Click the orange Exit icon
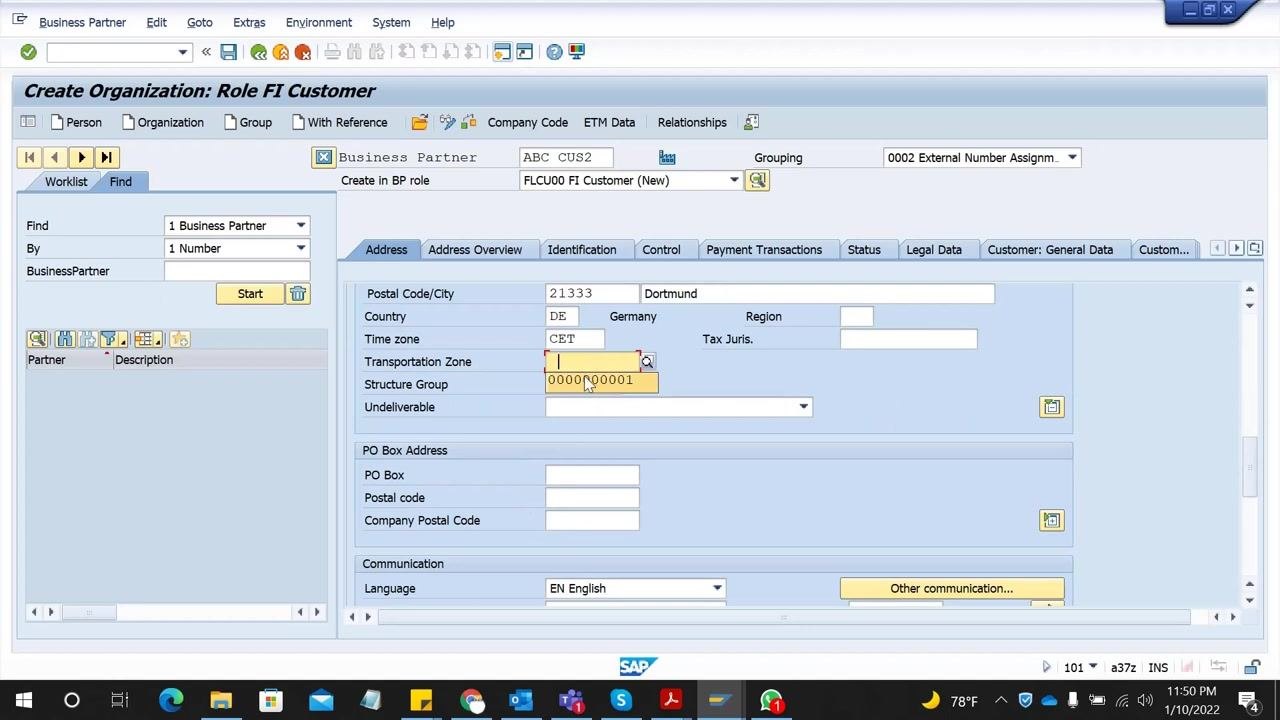Screen dimensions: 1280x720 (x=281, y=52)
